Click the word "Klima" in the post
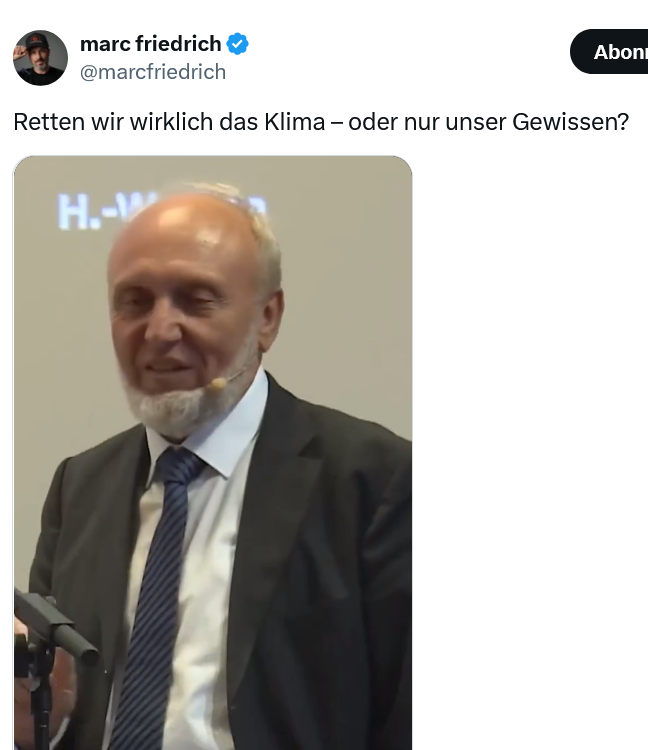The width and height of the screenshot is (648, 750). [x=295, y=122]
